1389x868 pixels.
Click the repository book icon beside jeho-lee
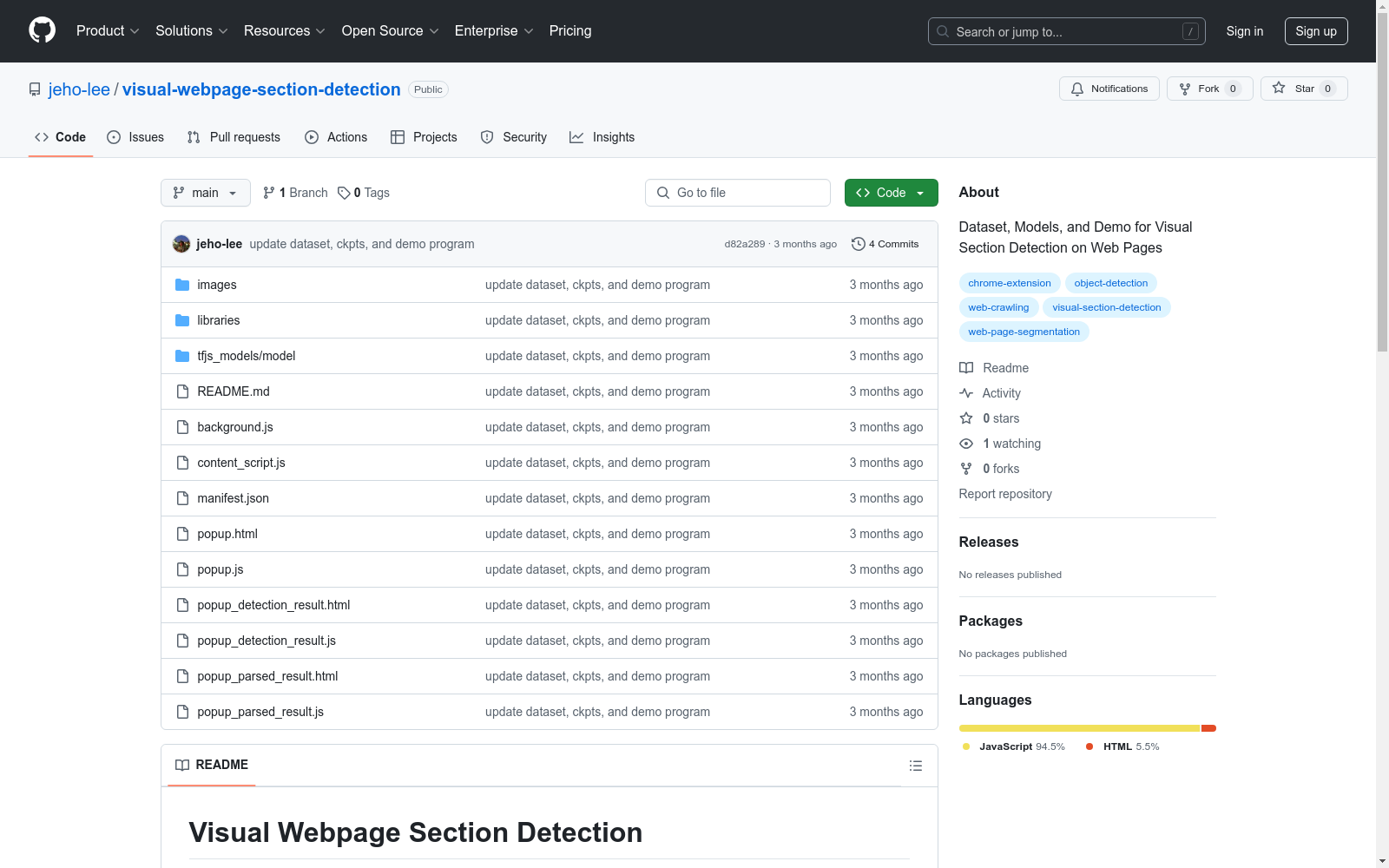tap(35, 89)
